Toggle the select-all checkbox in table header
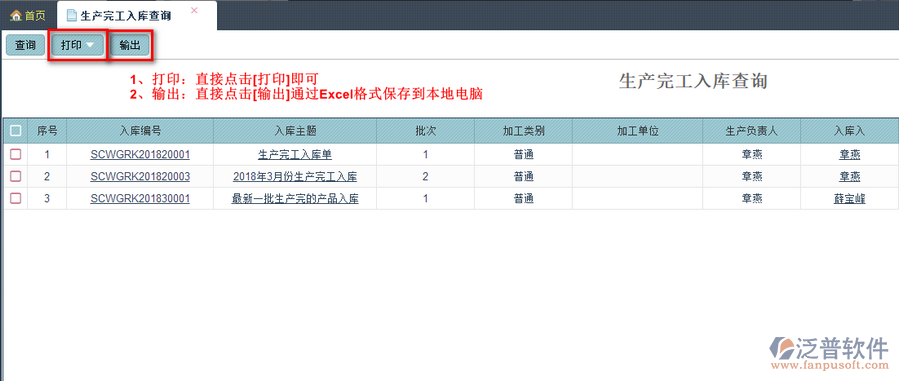The image size is (899, 381). click(x=15, y=131)
